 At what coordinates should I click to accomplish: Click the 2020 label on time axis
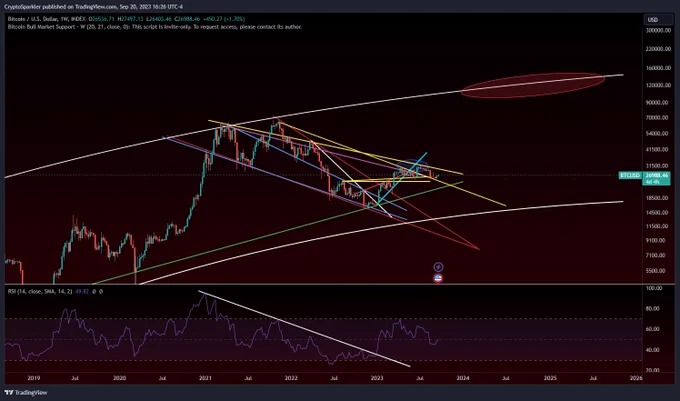click(119, 378)
